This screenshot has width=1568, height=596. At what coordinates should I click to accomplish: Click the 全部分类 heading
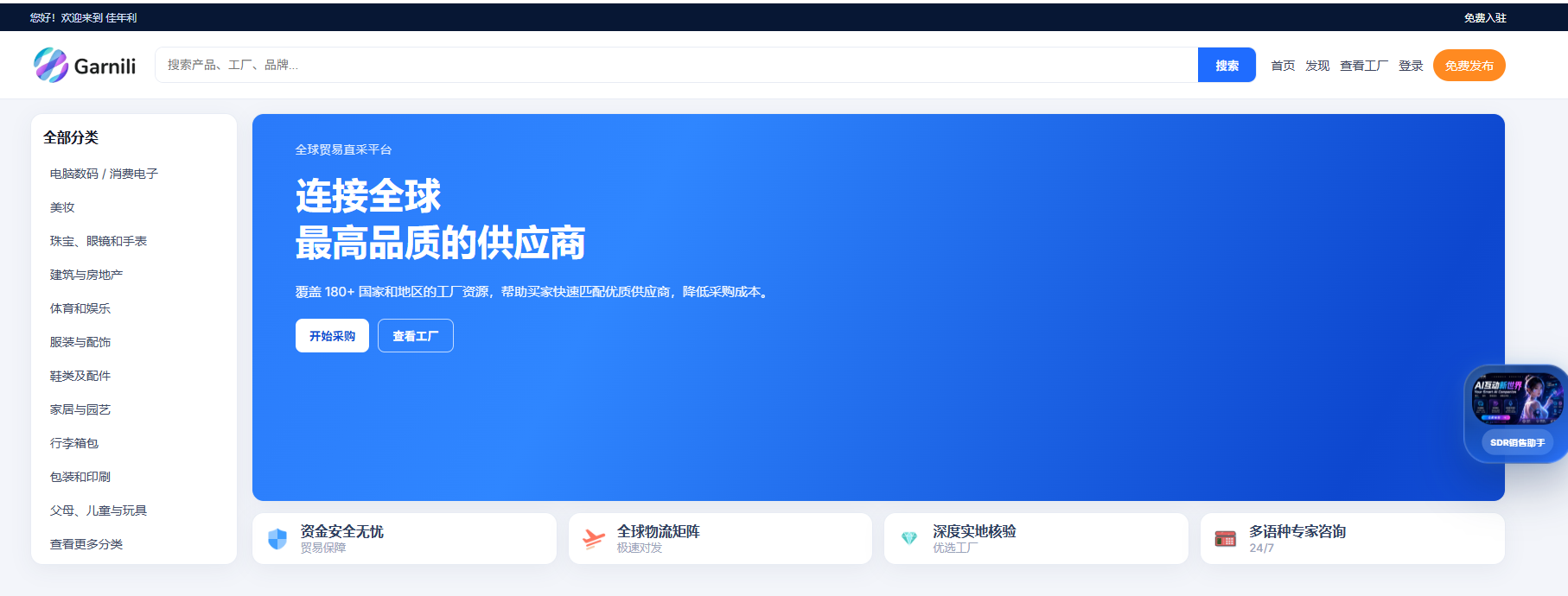pyautogui.click(x=71, y=137)
